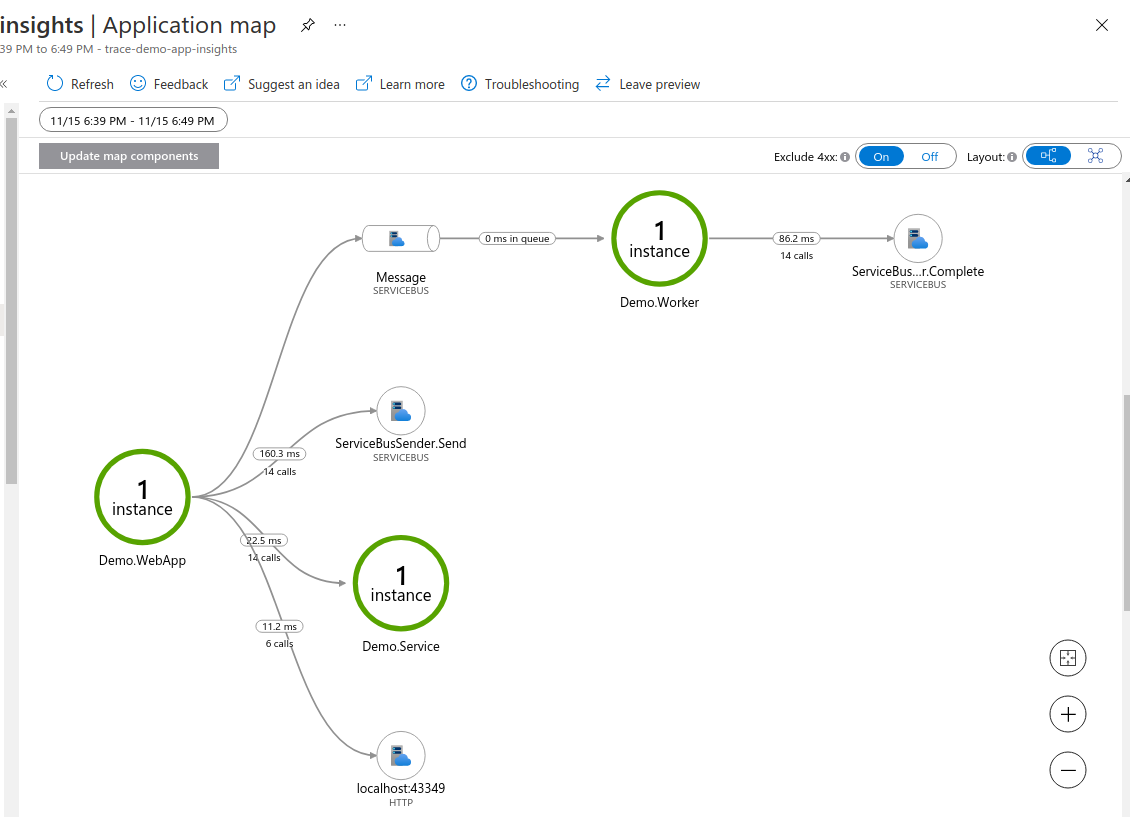Screen dimensions: 1130x817
Task: Select localhost:43349 HTTP dependency node
Action: (401, 756)
